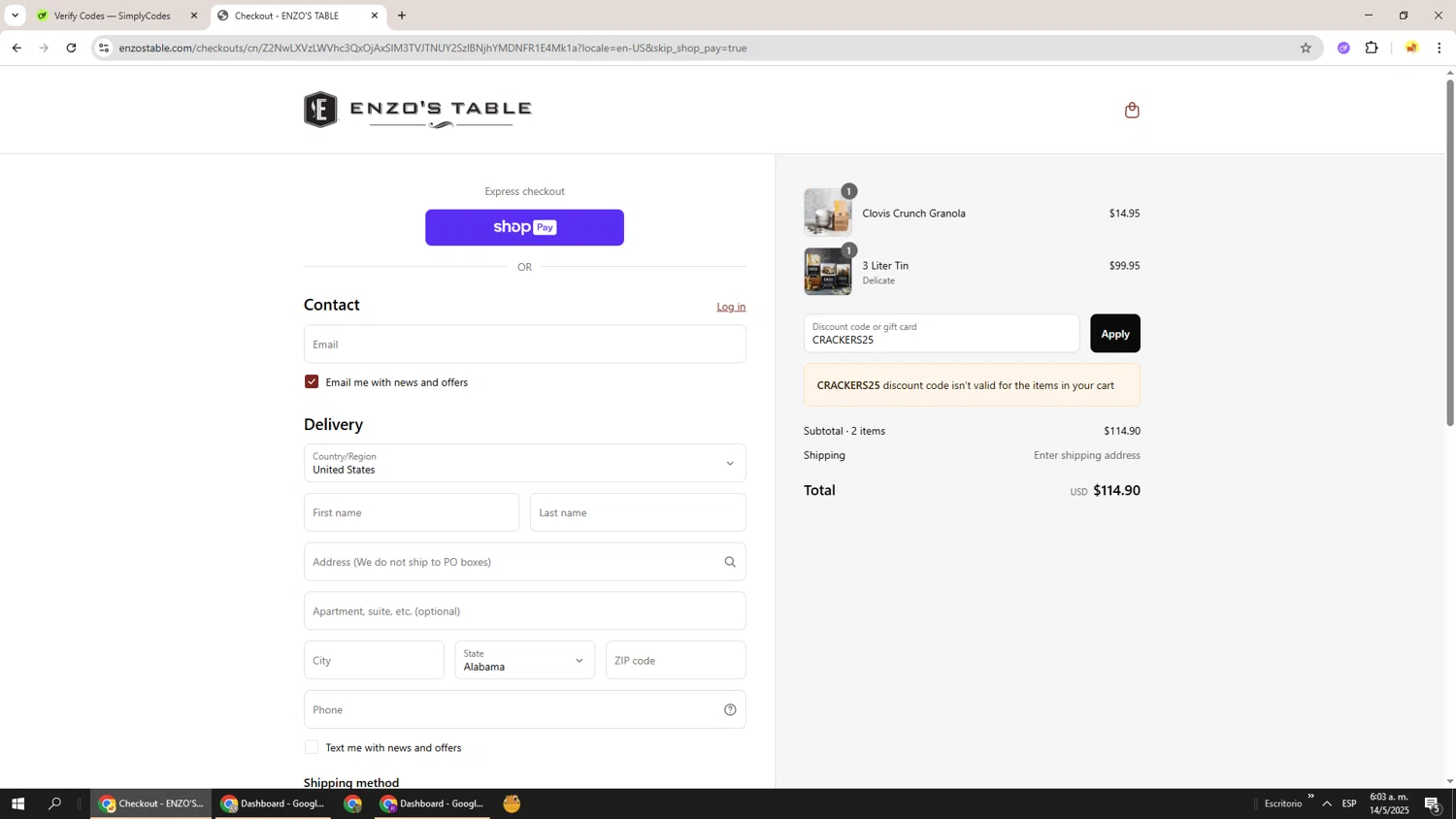Pay with the Shop Pay button
1456x819 pixels.
524,227
